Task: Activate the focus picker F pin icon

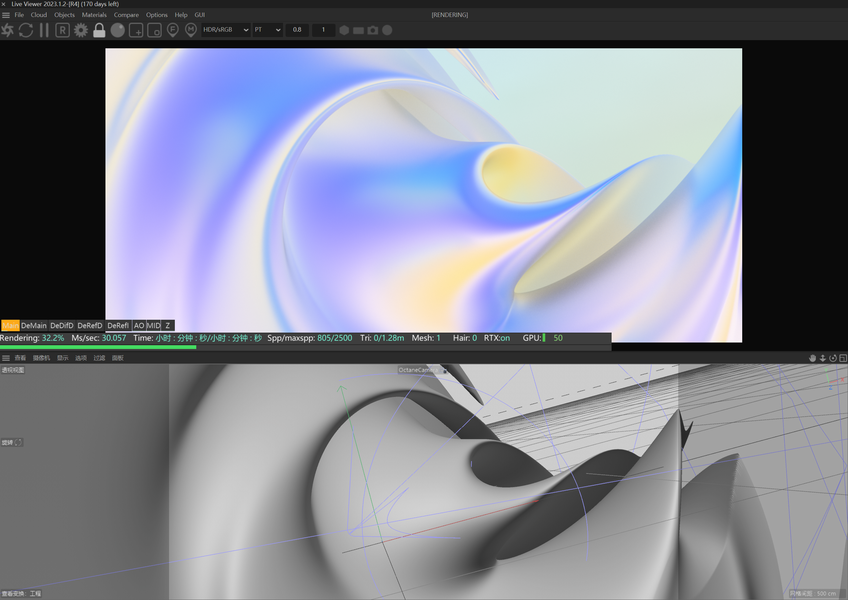Action: 173,30
